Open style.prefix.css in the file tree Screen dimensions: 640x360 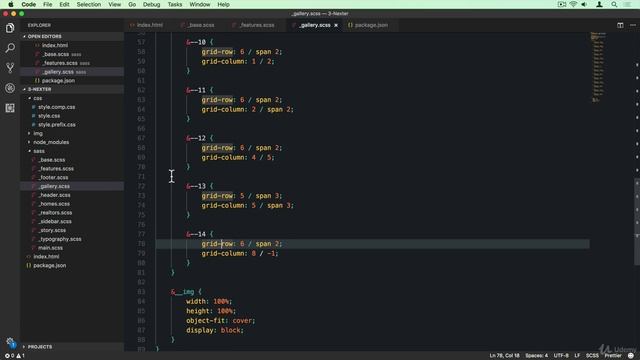[x=57, y=124]
